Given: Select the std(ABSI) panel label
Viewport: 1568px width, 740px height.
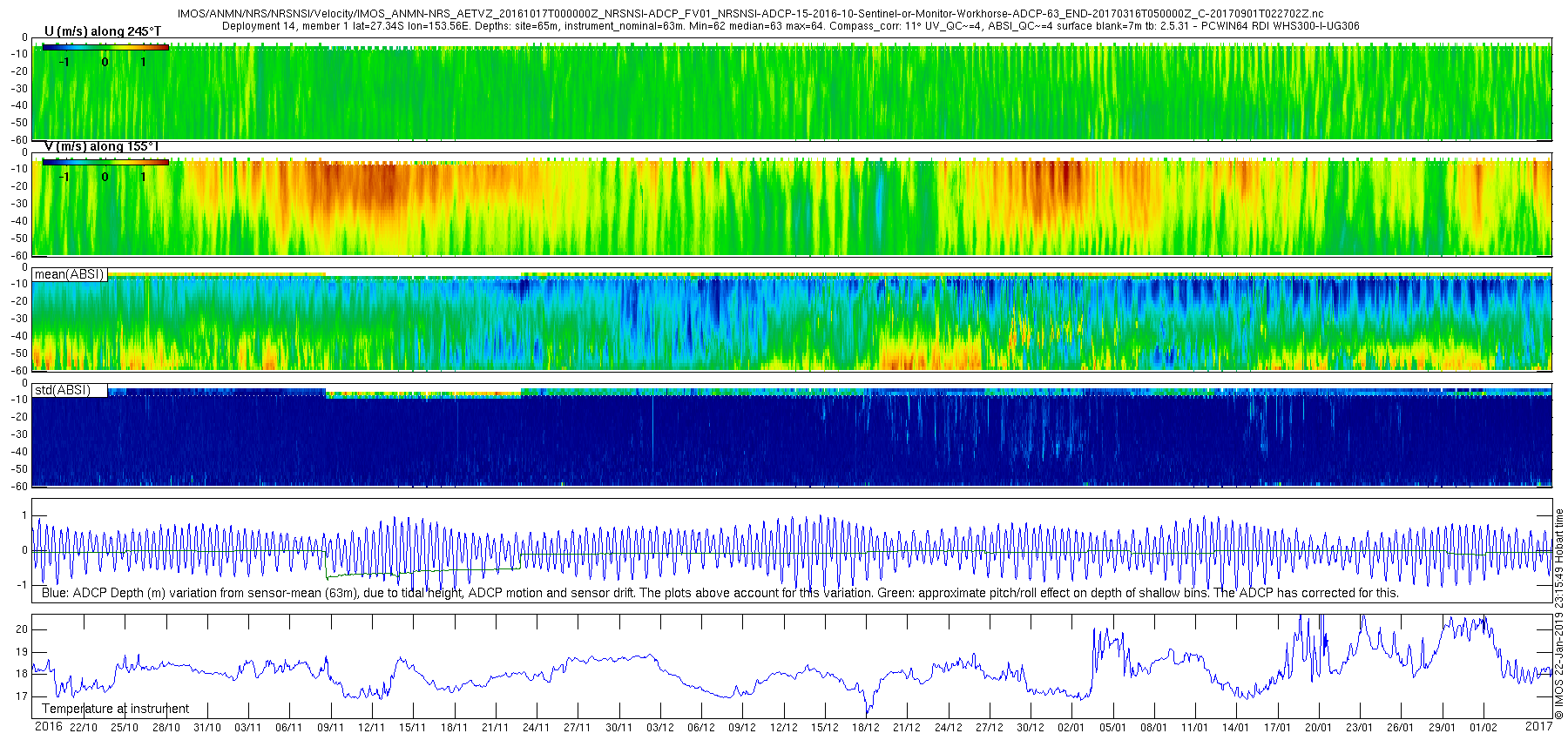Looking at the screenshot, I should [63, 390].
